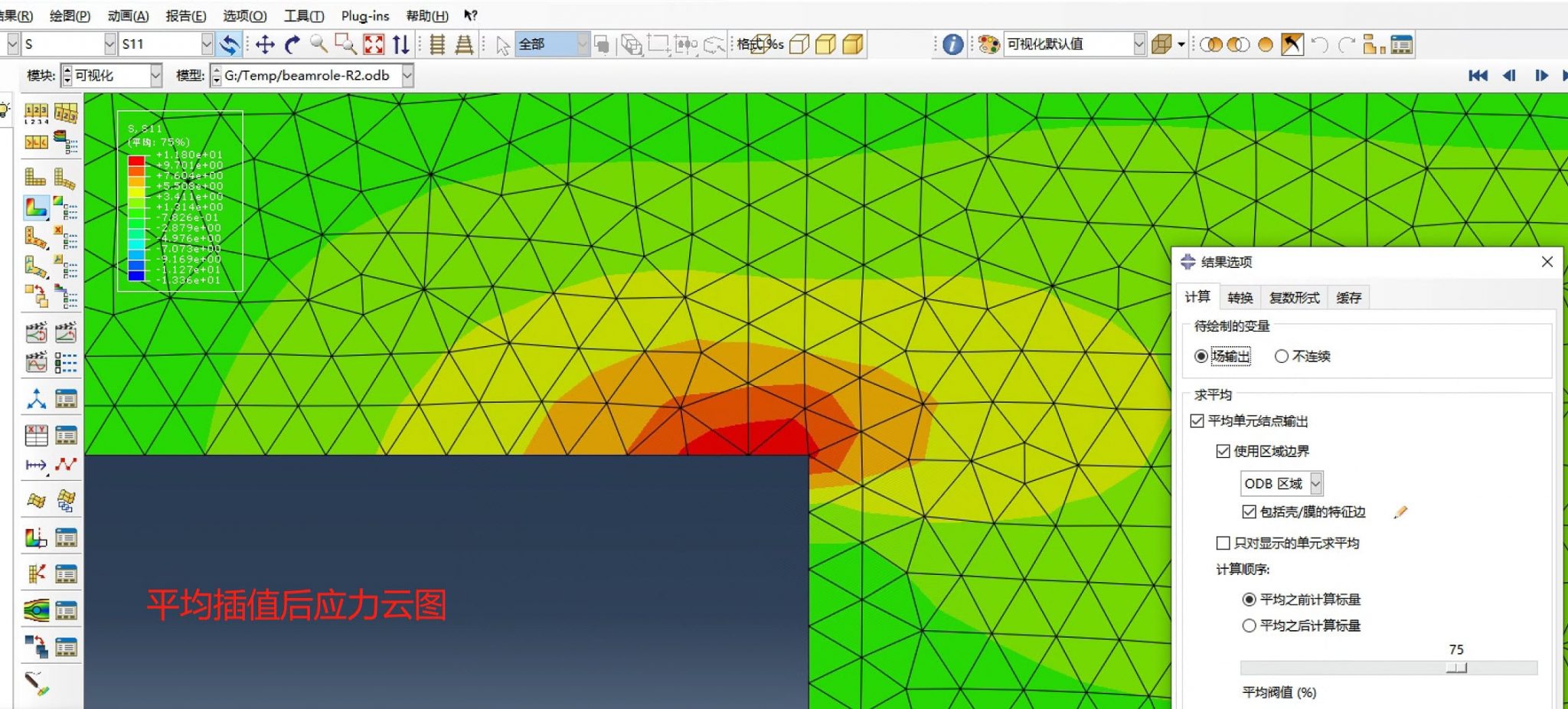Open the 报告(E) menu
Viewport: 1568px width, 709px height.
185,15
